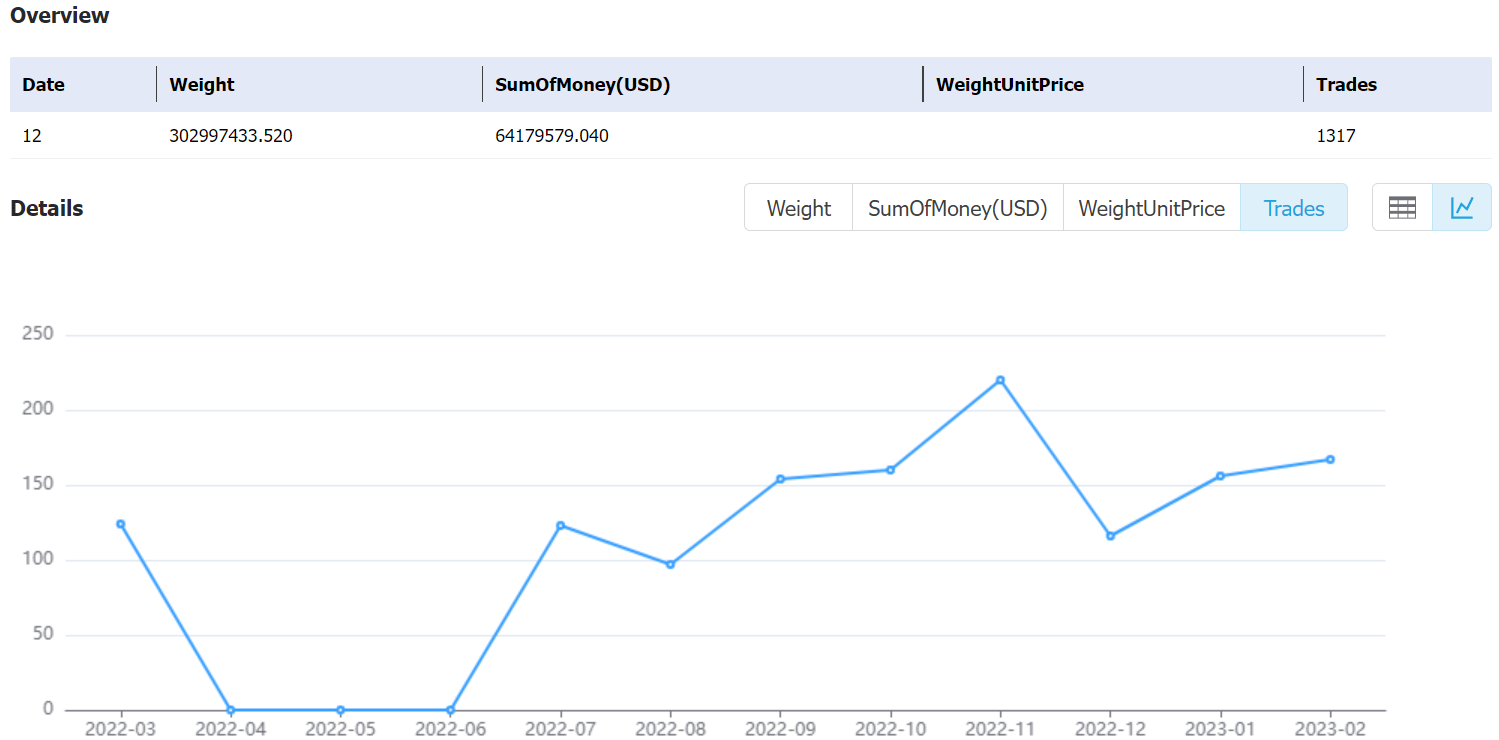Click the money value 64179579.040
The image size is (1499, 740).
[x=552, y=136]
